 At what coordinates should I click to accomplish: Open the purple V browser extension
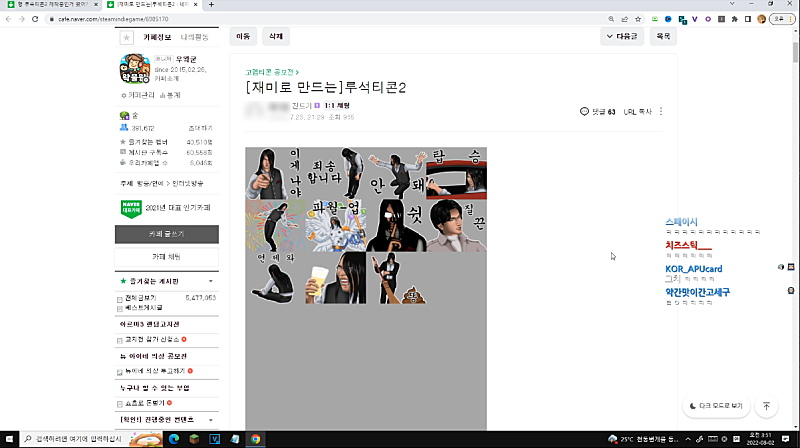pyautogui.click(x=694, y=19)
